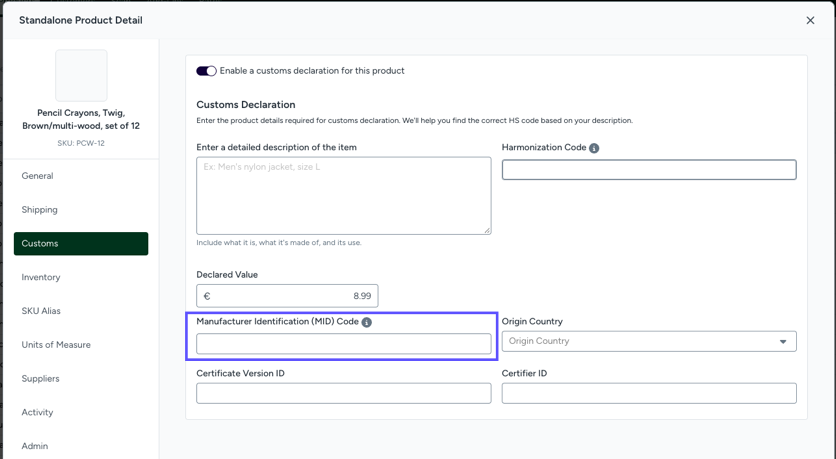Click the Enable customs declaration label

(312, 71)
